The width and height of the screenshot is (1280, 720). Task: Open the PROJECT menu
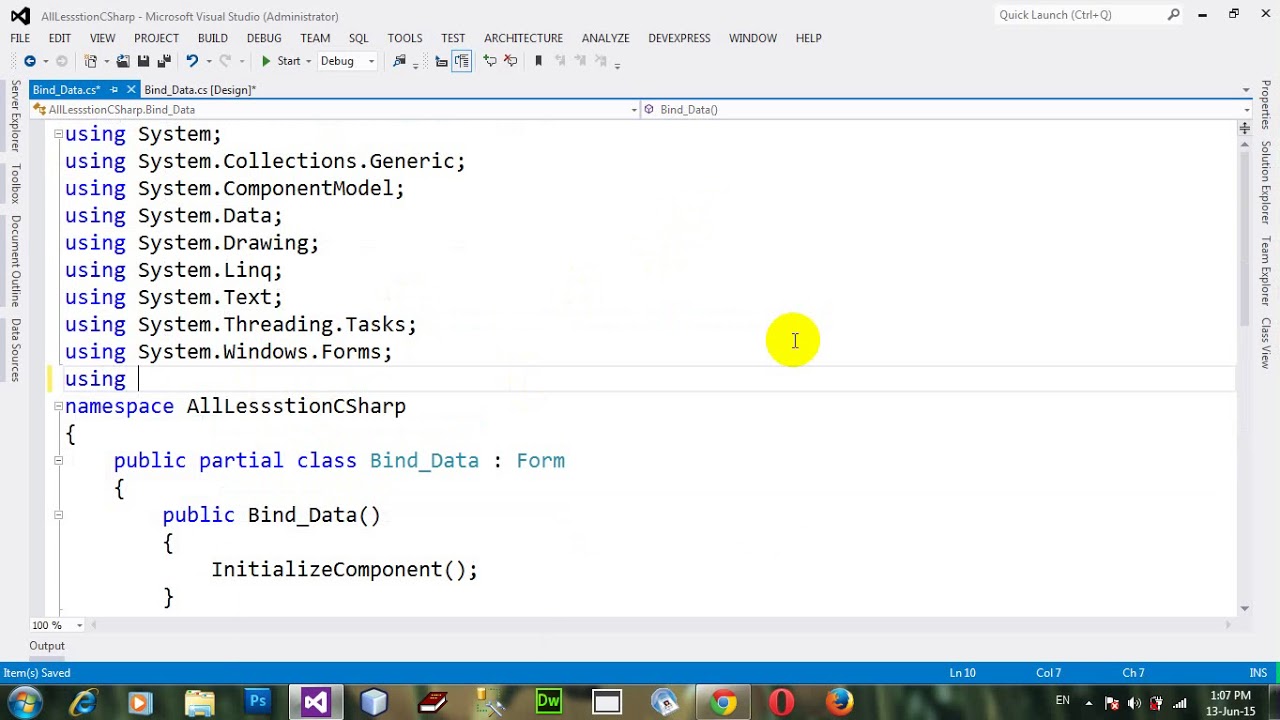[x=156, y=38]
